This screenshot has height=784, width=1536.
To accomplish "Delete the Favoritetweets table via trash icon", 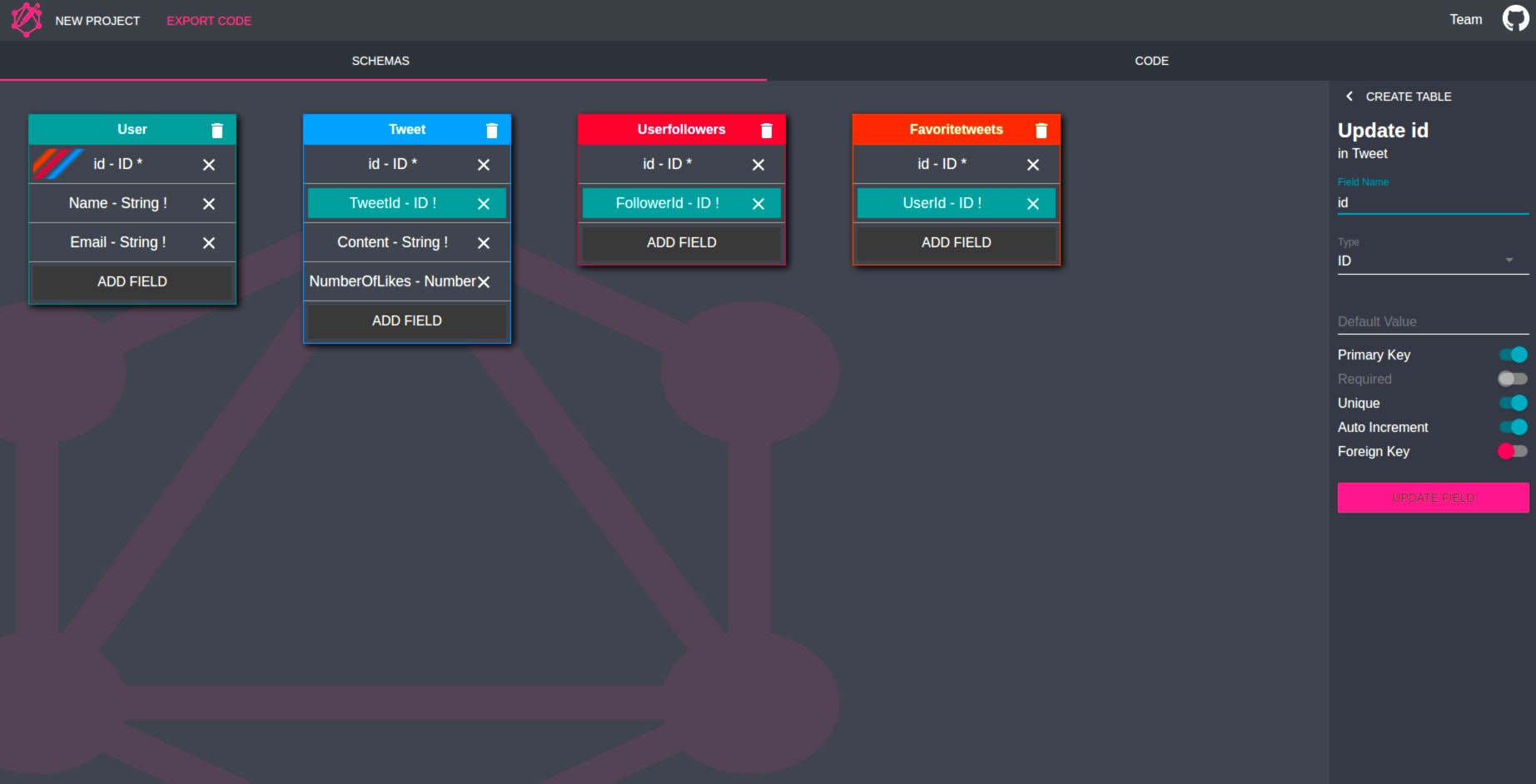I will (x=1041, y=130).
